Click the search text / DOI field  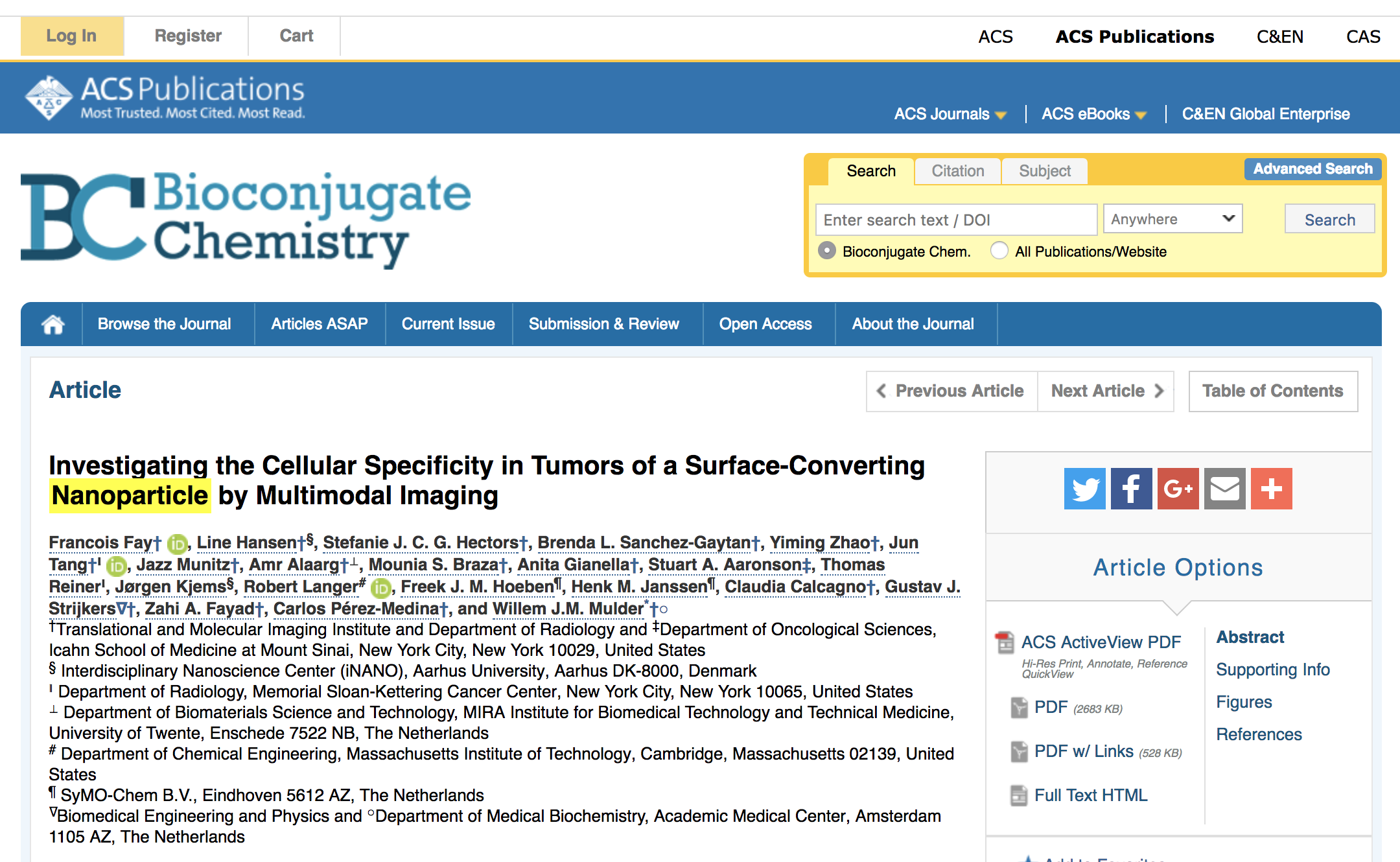click(x=956, y=220)
